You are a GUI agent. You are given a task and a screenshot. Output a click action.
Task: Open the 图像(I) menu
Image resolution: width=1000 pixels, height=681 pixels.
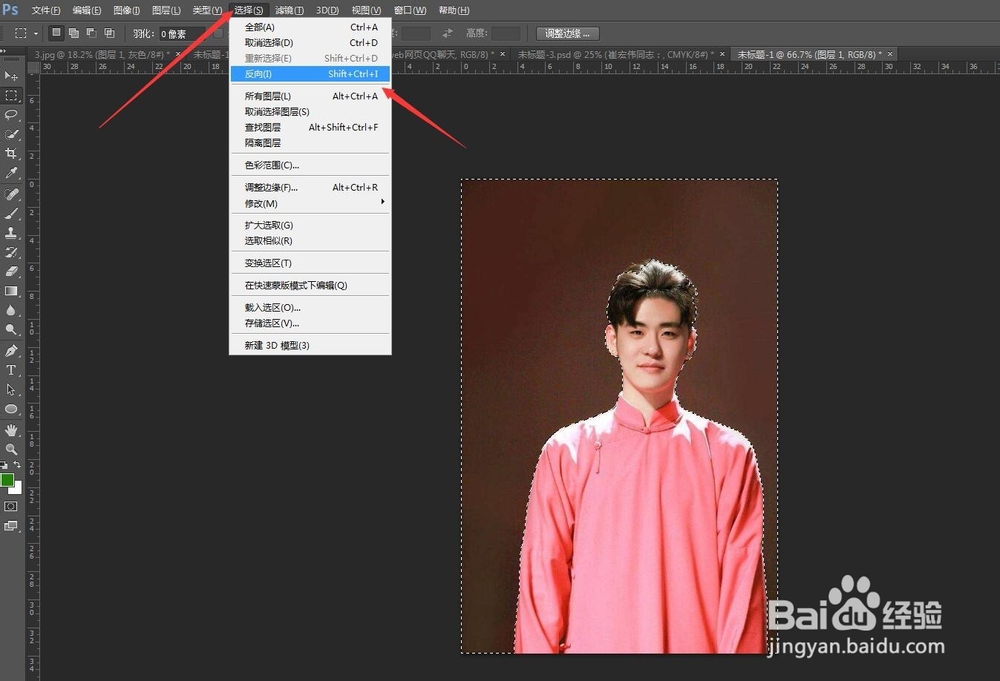[126, 10]
